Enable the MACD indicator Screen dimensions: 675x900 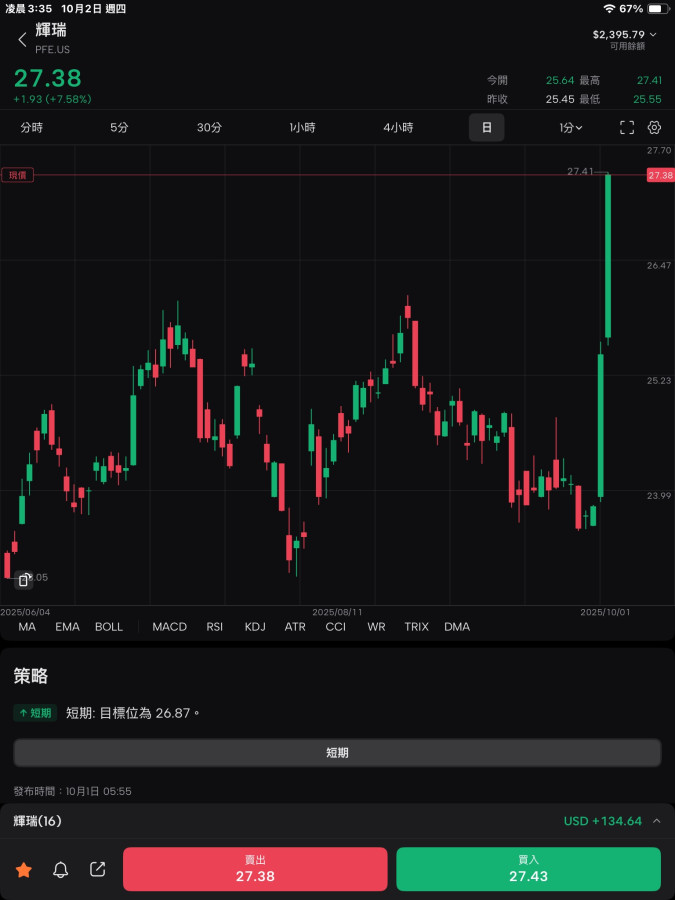[169, 627]
